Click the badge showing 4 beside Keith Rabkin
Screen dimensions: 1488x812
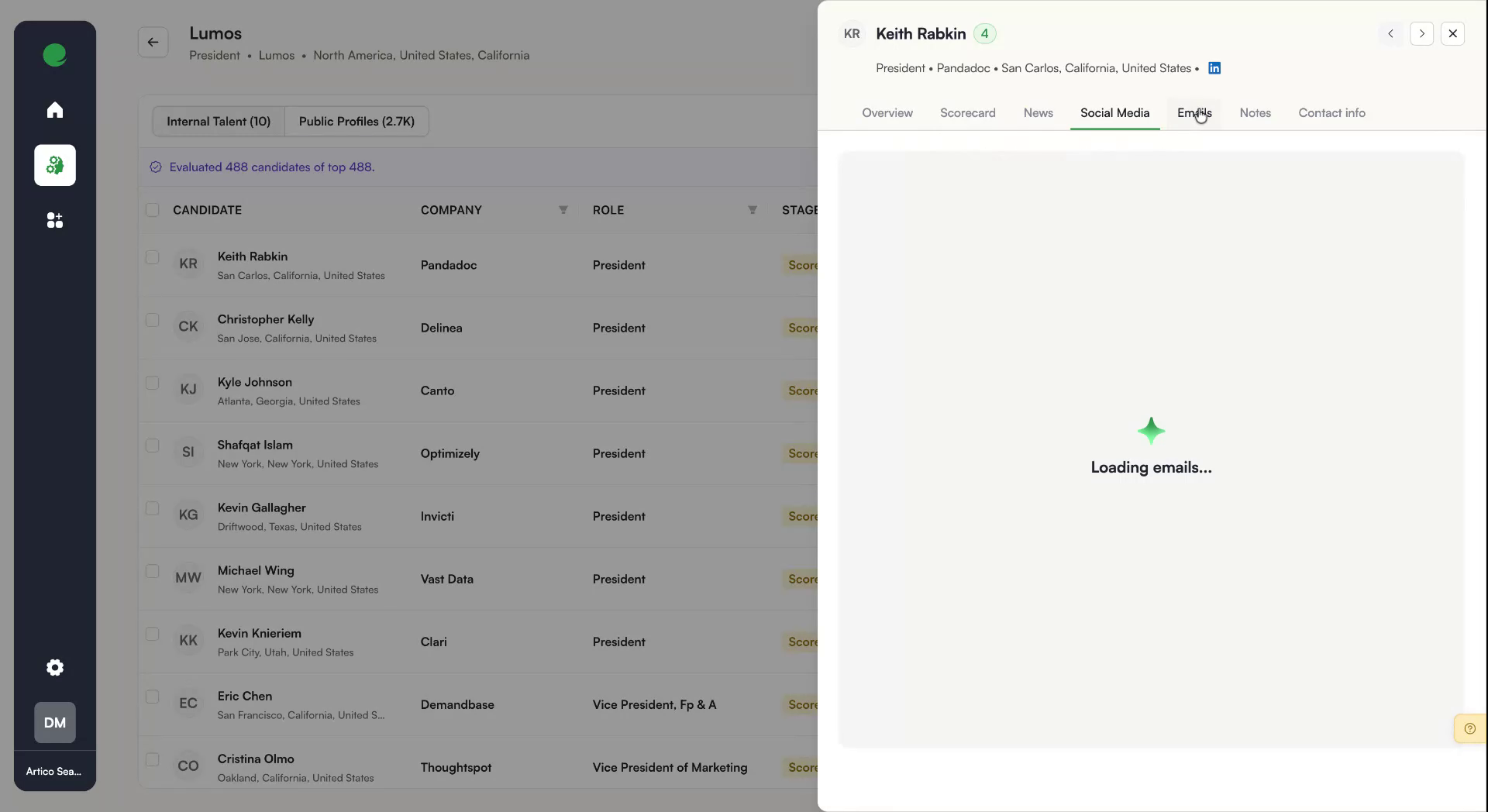(x=984, y=33)
